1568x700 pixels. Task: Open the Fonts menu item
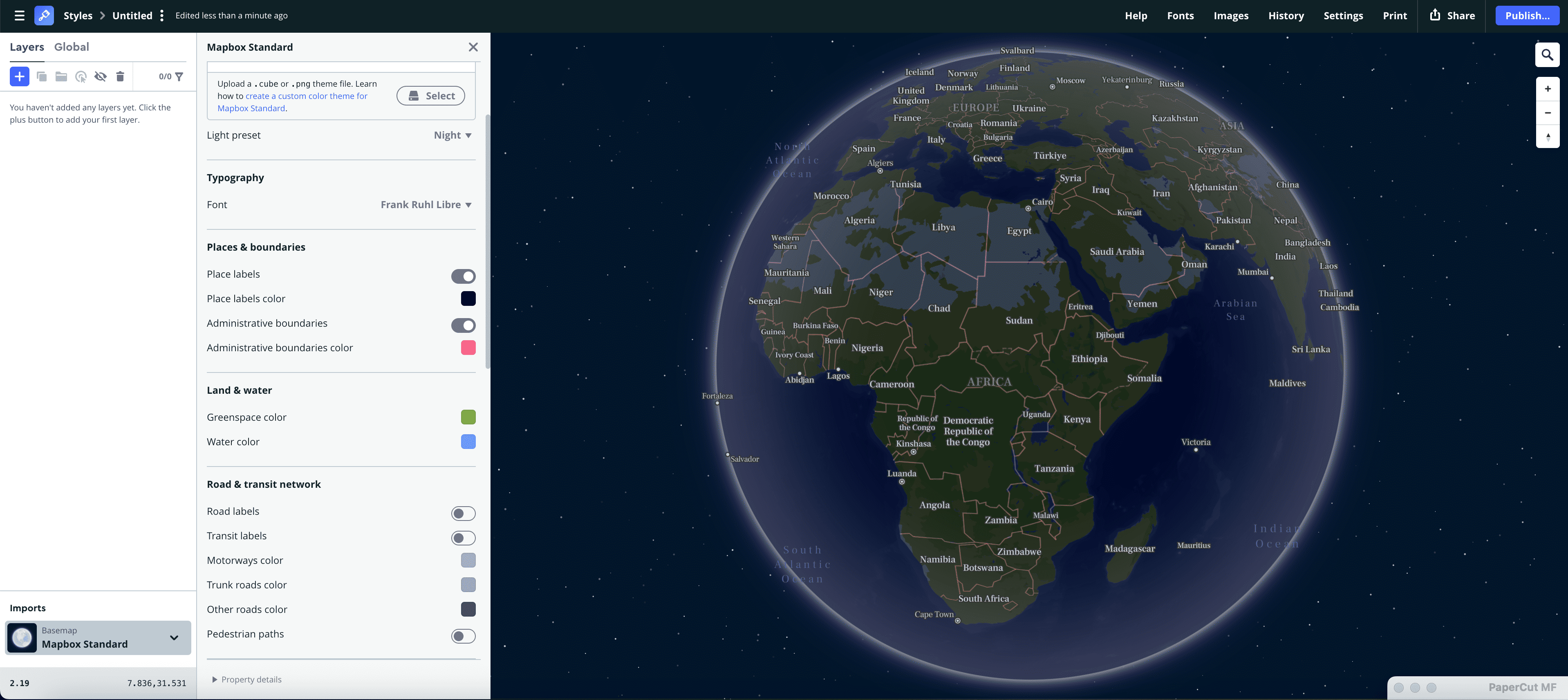[1180, 15]
